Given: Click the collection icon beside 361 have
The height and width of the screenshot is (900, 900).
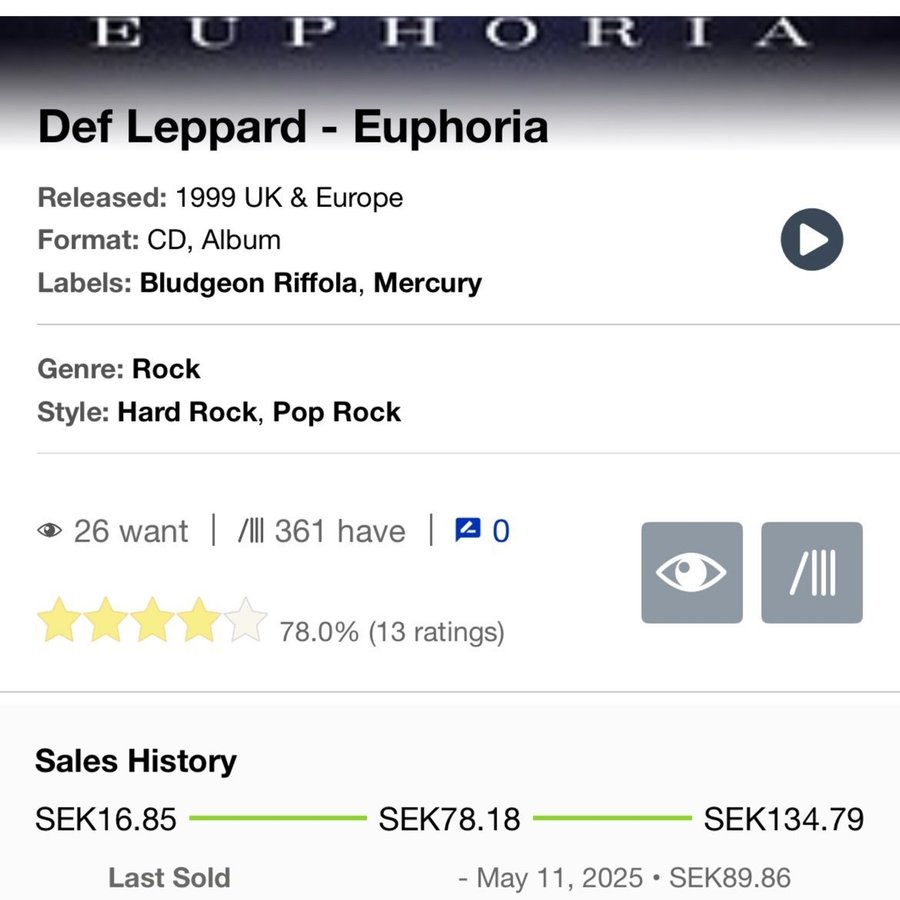Looking at the screenshot, I should (x=251, y=530).
